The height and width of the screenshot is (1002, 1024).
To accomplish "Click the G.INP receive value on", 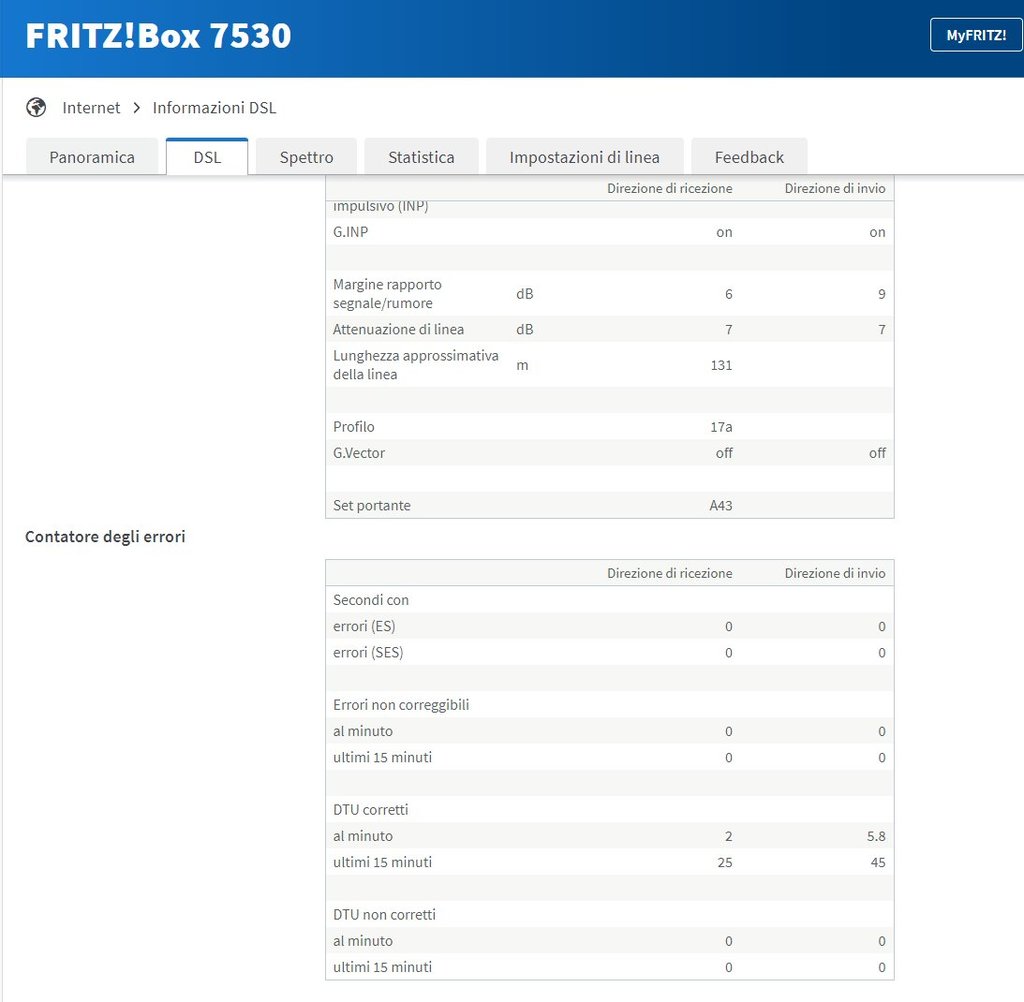I will pos(724,232).
